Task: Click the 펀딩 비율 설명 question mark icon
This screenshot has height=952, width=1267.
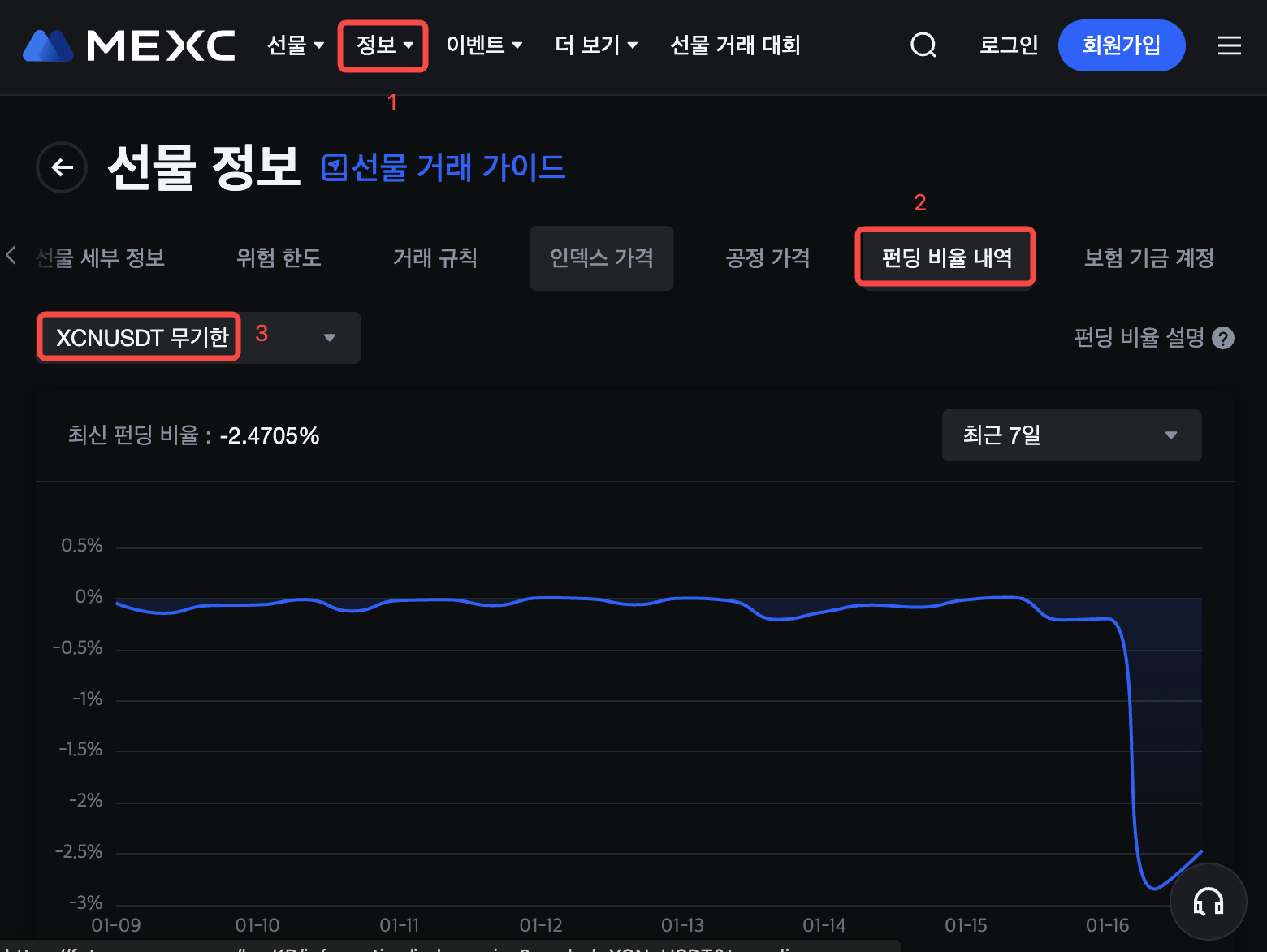Action: (x=1222, y=338)
